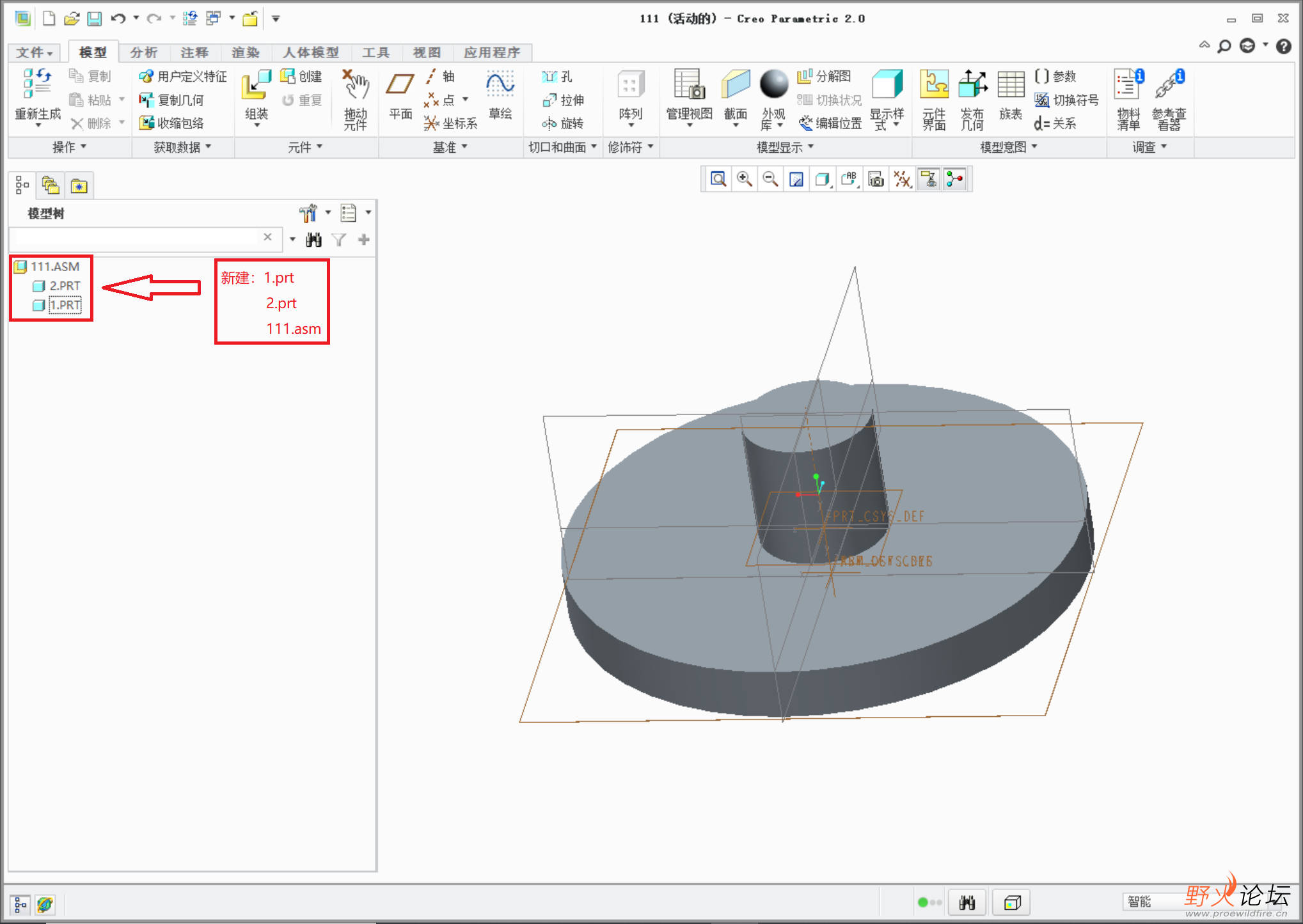This screenshot has width=1303, height=924.
Task: Click the Refit view icon in graphics toolbar
Action: click(718, 180)
